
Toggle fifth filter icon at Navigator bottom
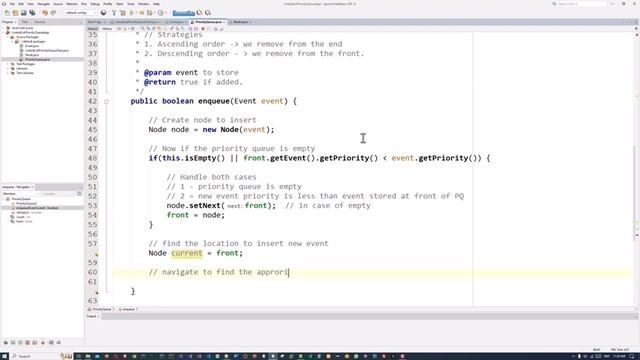click(x=35, y=343)
